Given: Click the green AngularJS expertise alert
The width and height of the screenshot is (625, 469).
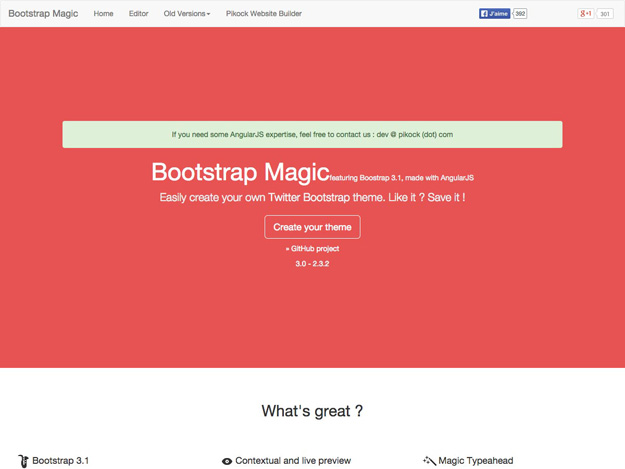Looking at the screenshot, I should click(x=312, y=134).
